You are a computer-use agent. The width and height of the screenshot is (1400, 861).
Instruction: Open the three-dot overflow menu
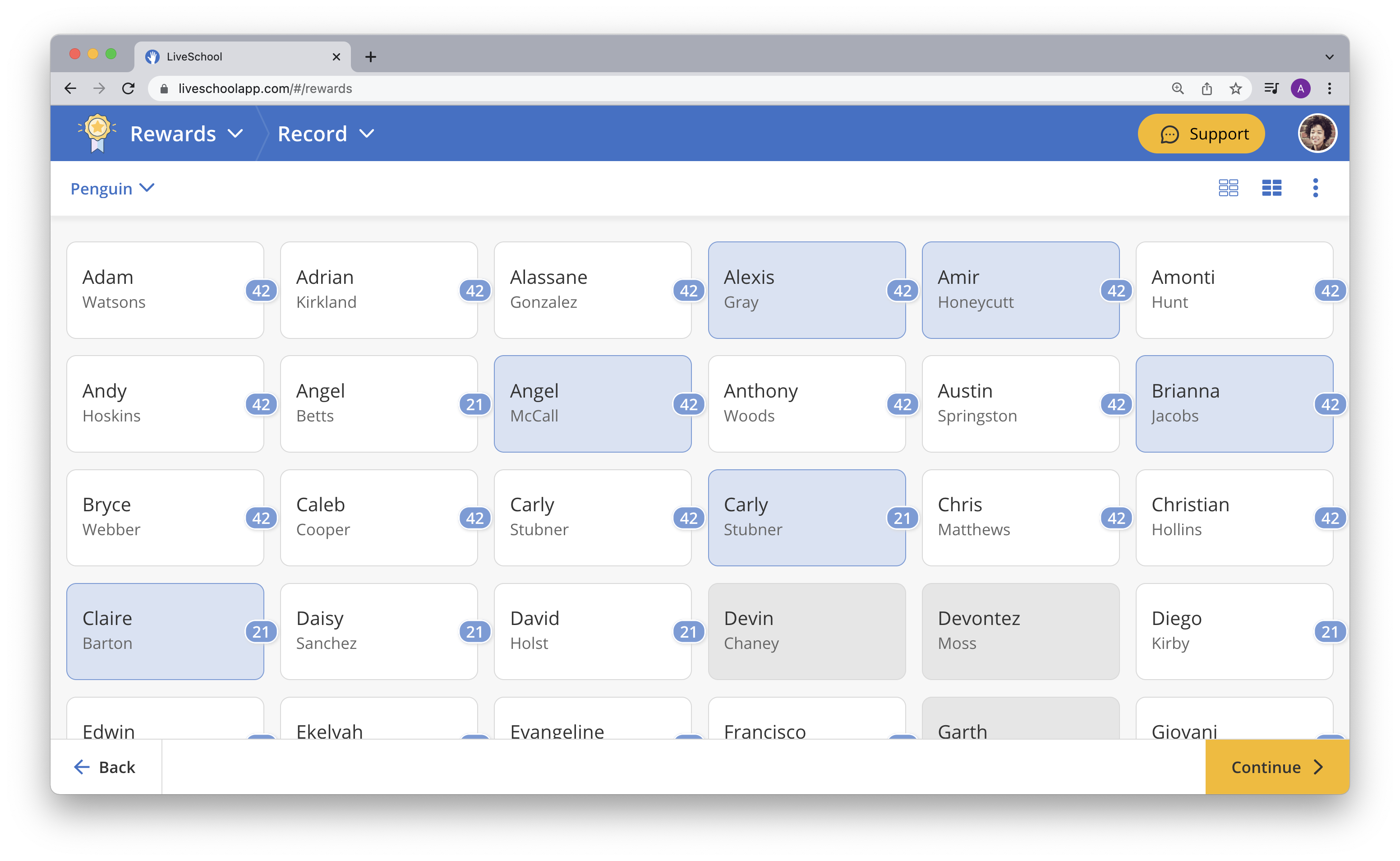tap(1315, 188)
